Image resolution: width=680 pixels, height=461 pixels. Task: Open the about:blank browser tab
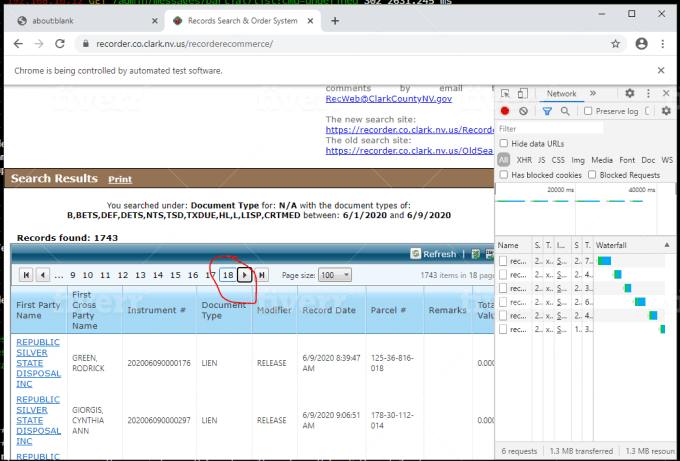(42, 19)
